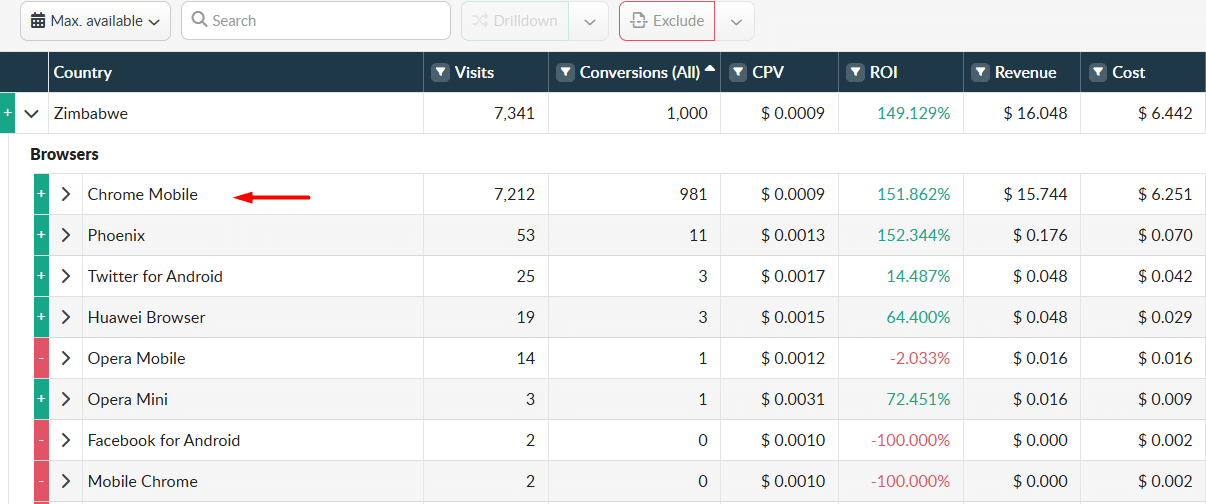Click the filter icon beside ROI header
Image resolution: width=1206 pixels, height=504 pixels.
[856, 73]
